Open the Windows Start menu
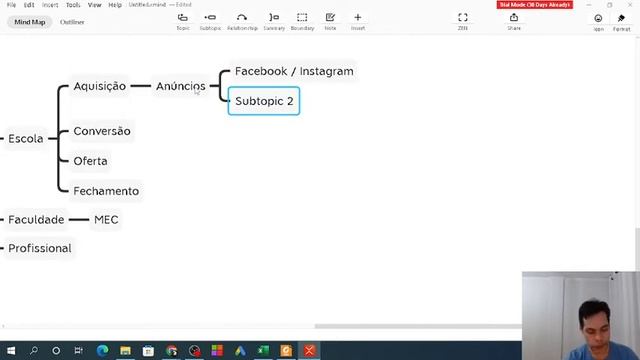The image size is (640, 360). 11,351
